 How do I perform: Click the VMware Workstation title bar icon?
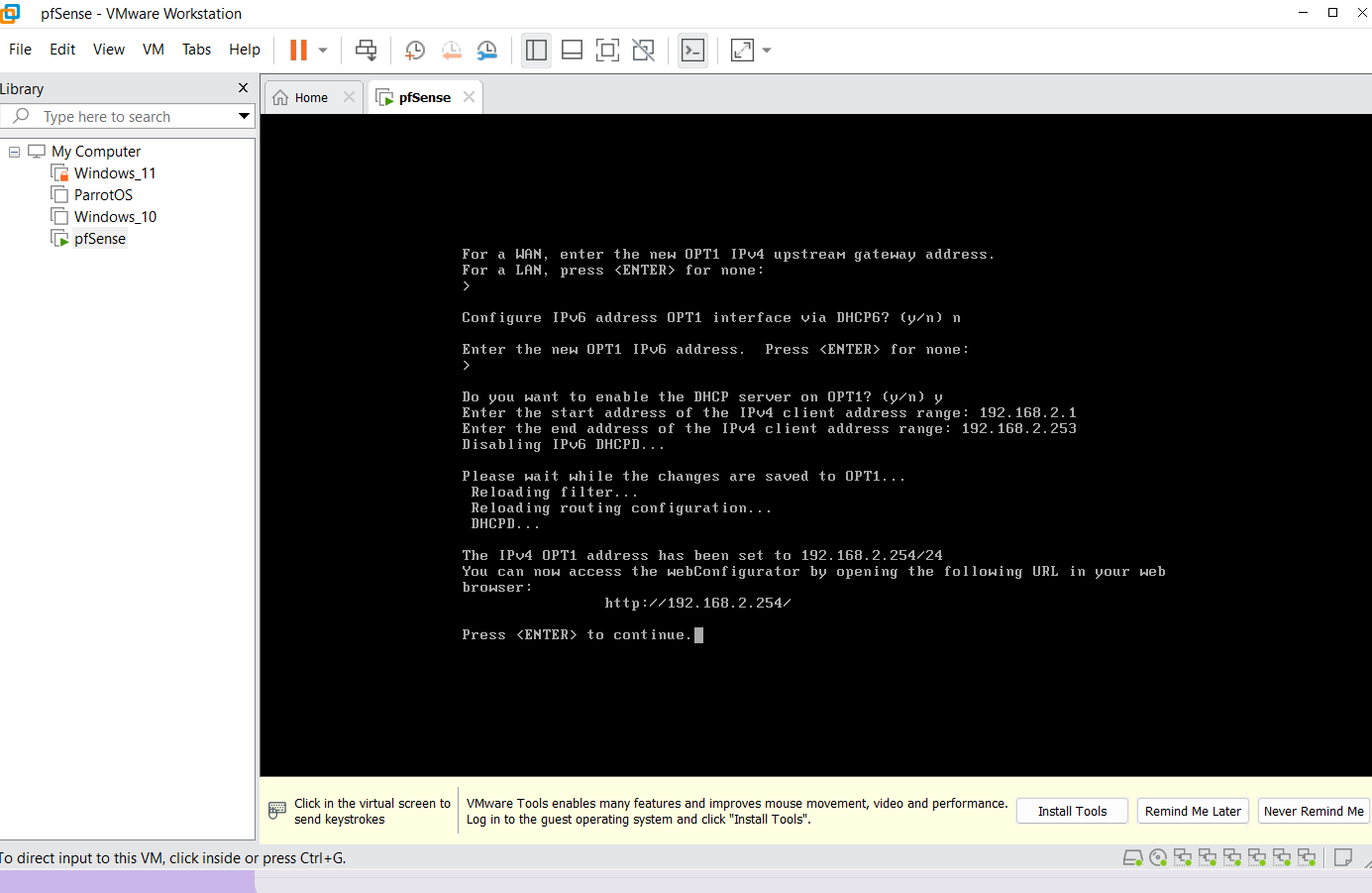click(x=9, y=13)
